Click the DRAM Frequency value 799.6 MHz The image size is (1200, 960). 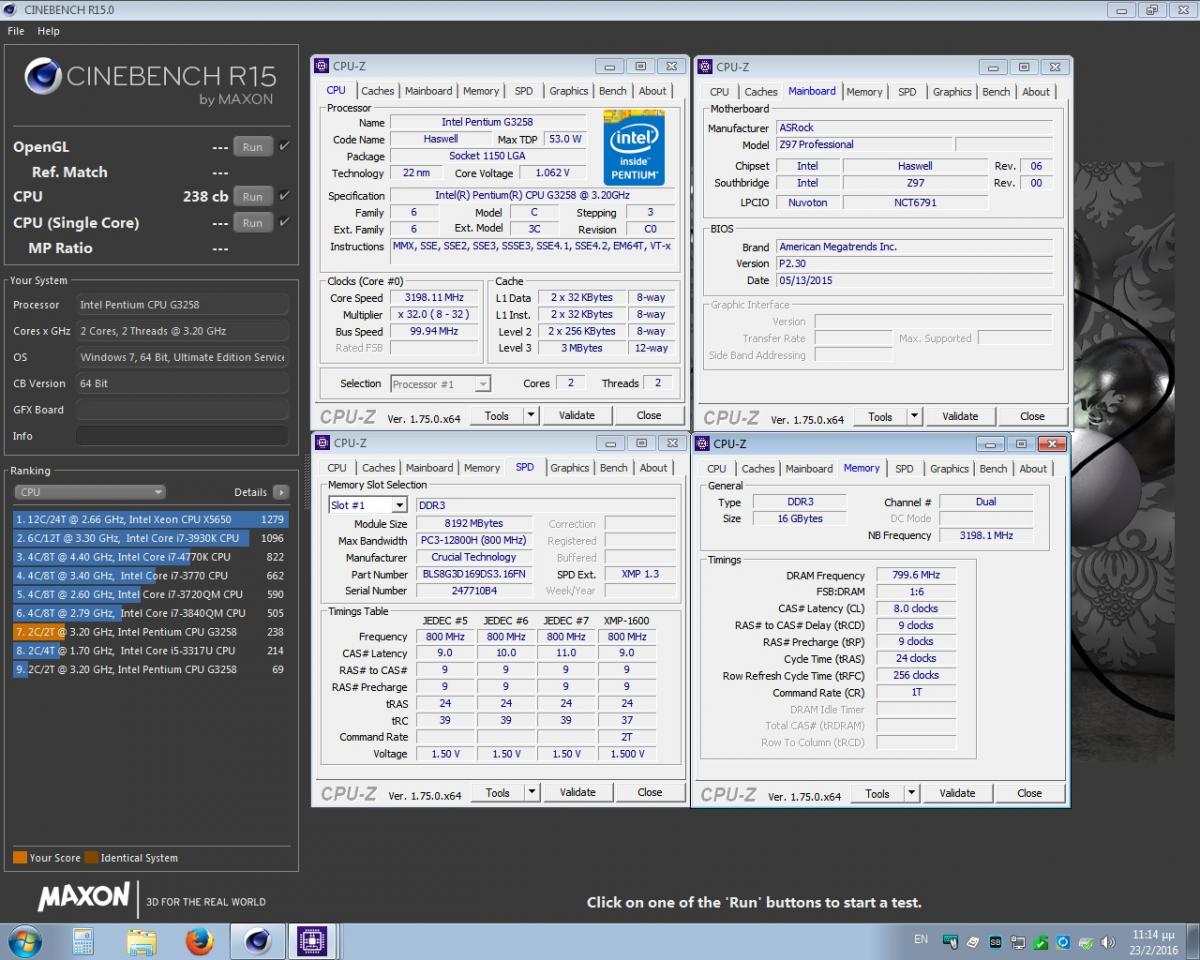[915, 575]
